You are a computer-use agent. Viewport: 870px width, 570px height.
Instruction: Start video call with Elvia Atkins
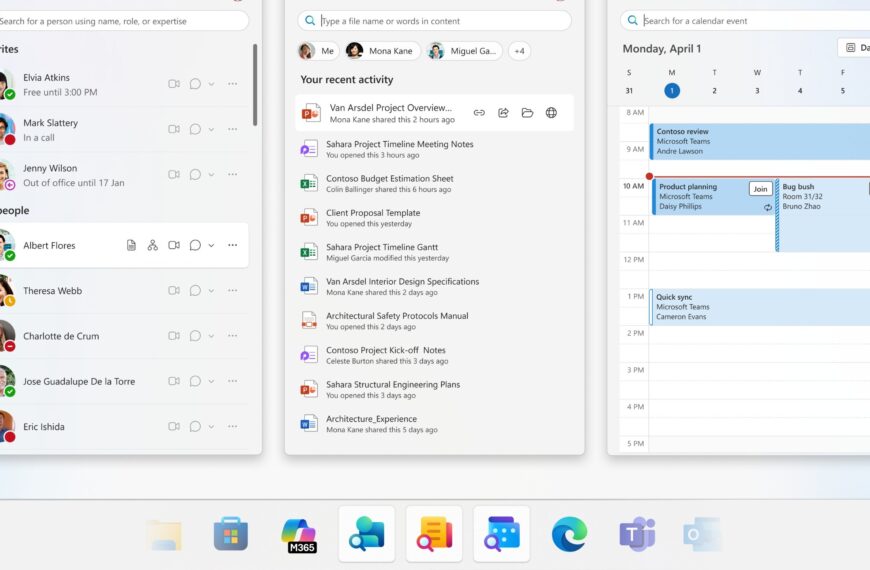coord(174,84)
